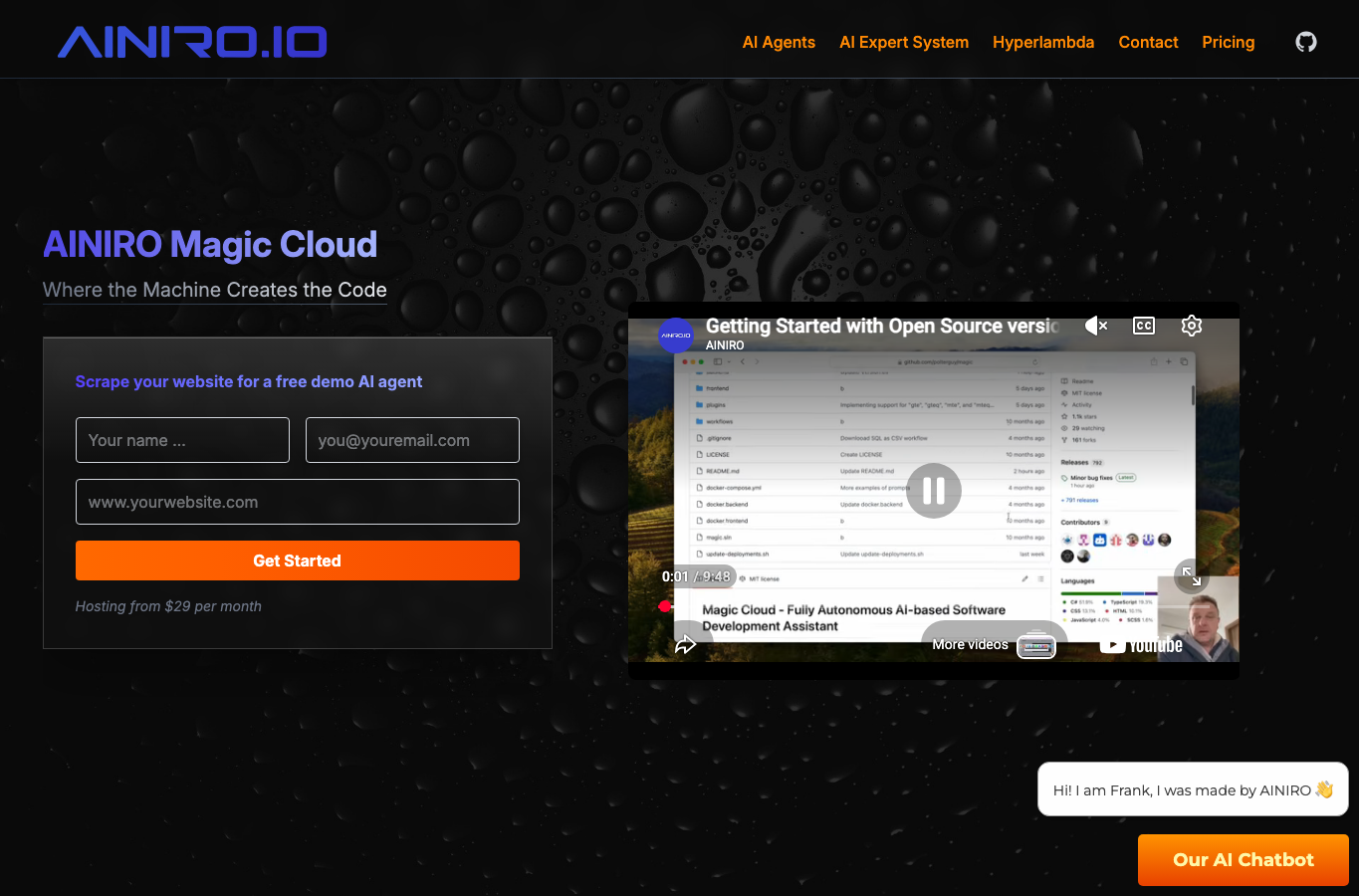The height and width of the screenshot is (896, 1359).
Task: Open the YouTube logo link
Action: click(x=1141, y=645)
